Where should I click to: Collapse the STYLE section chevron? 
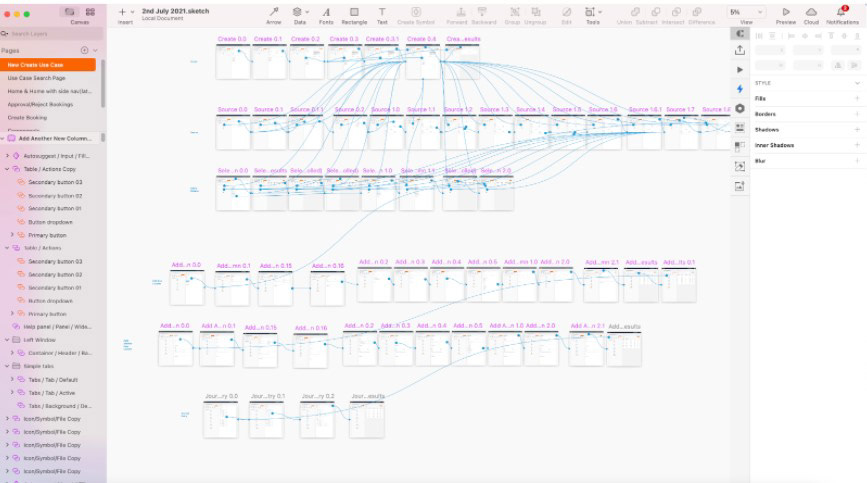pos(858,83)
